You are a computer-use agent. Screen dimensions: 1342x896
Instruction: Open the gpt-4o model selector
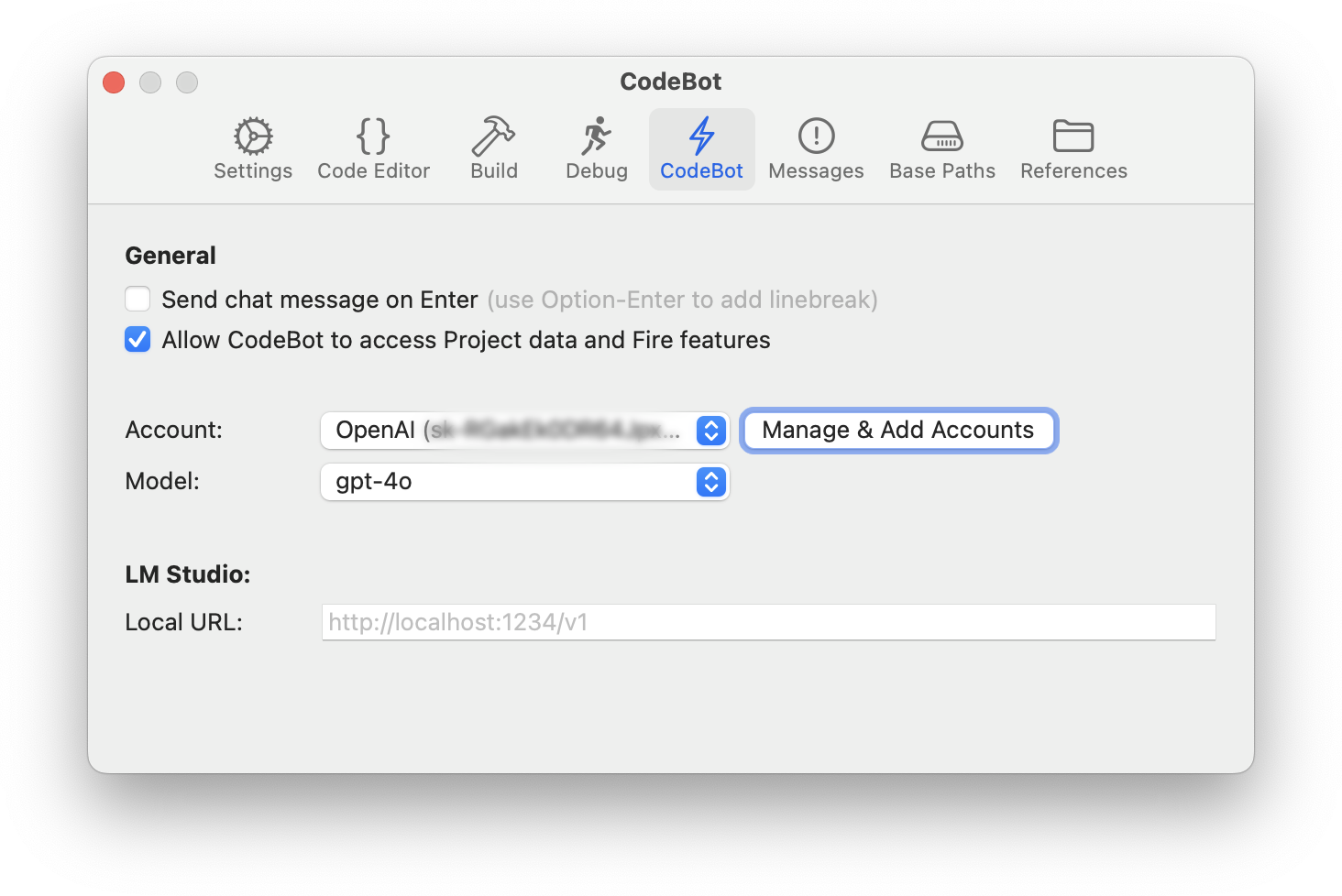click(x=524, y=482)
